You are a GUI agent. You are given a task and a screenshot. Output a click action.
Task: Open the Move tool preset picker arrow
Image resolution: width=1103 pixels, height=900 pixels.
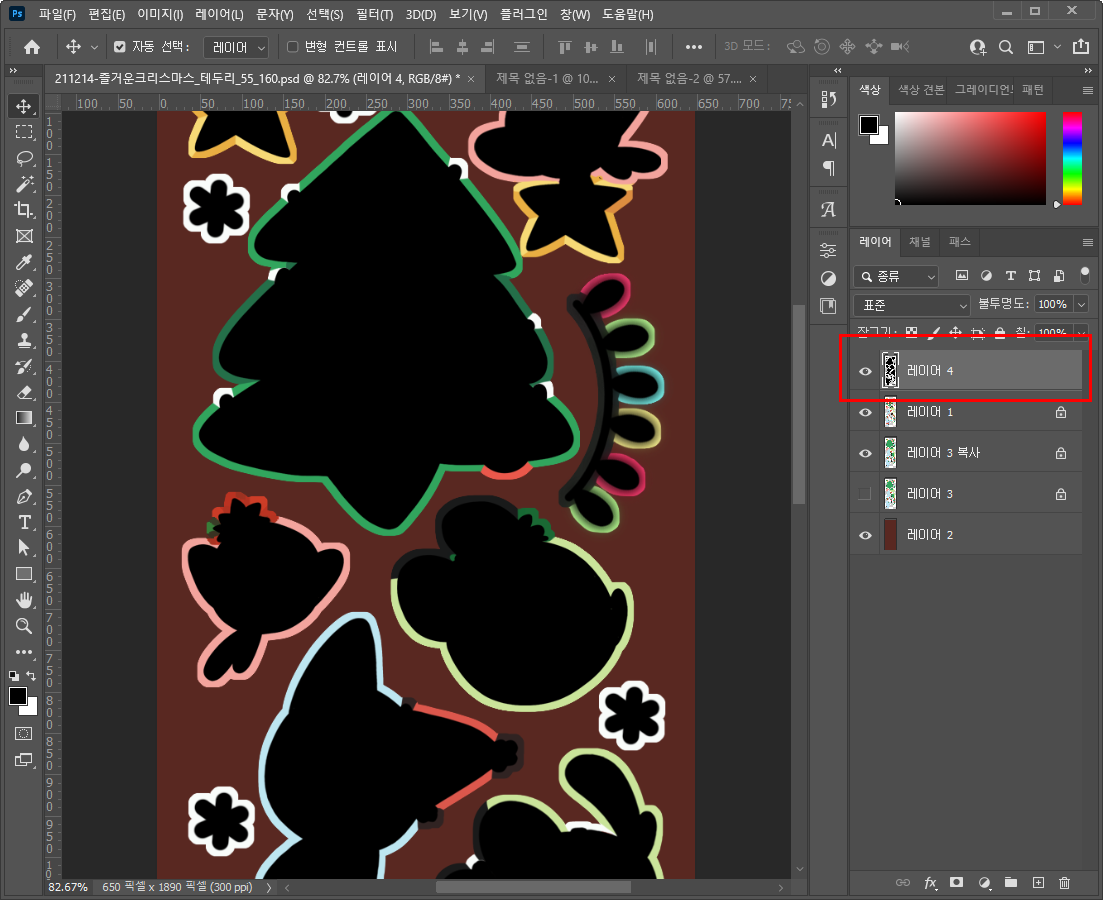point(94,47)
